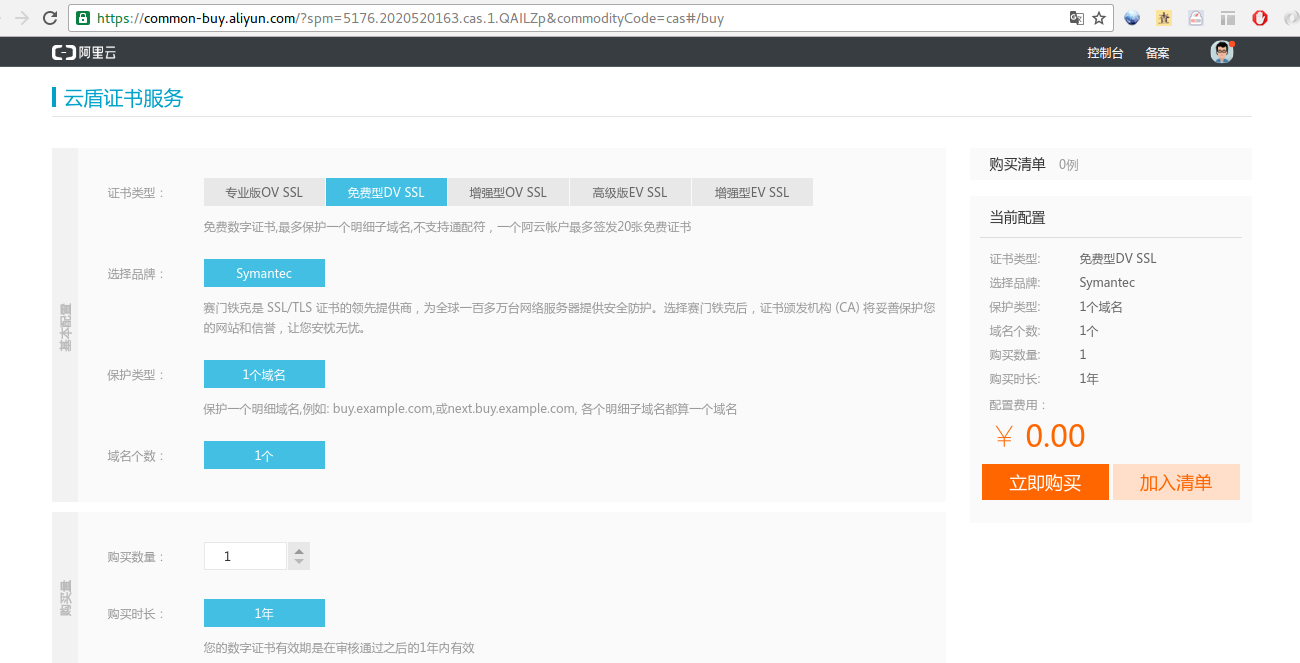This screenshot has height=663, width=1300.
Task: Click the blue globe extension icon
Action: 1131,17
